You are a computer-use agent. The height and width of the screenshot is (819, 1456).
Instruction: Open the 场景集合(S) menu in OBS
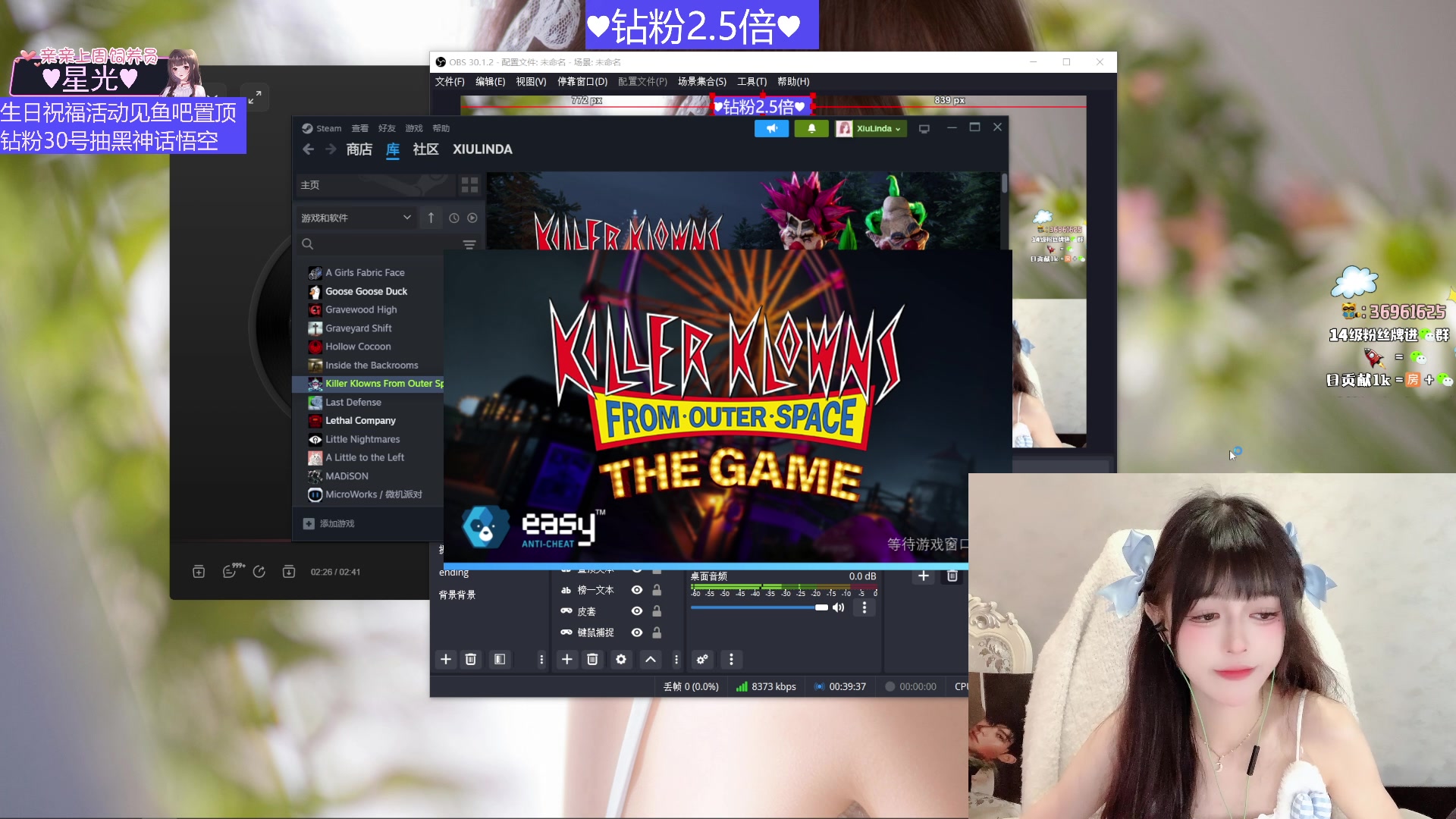[701, 82]
